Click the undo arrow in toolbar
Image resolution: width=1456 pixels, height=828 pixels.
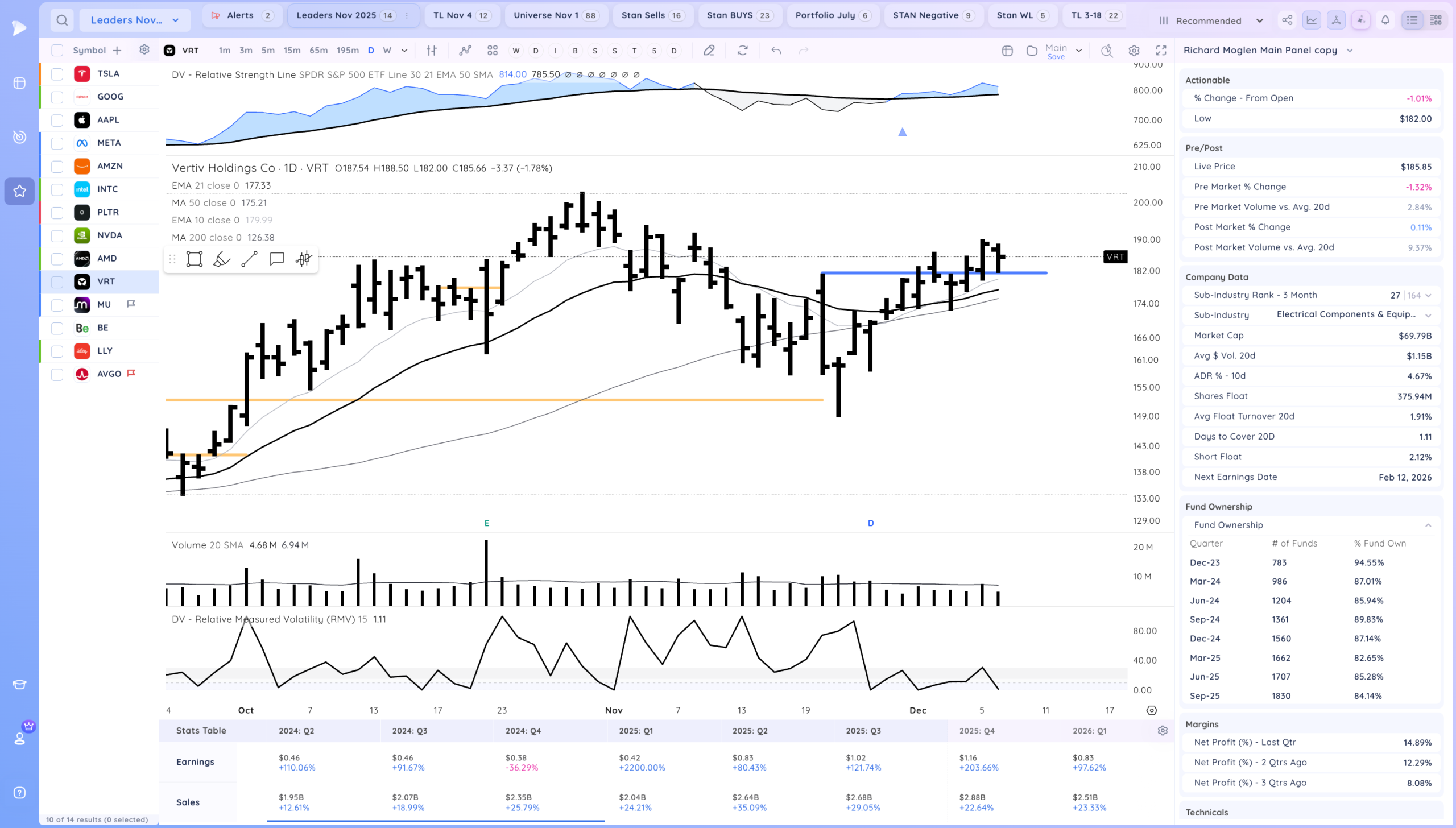pyautogui.click(x=776, y=51)
